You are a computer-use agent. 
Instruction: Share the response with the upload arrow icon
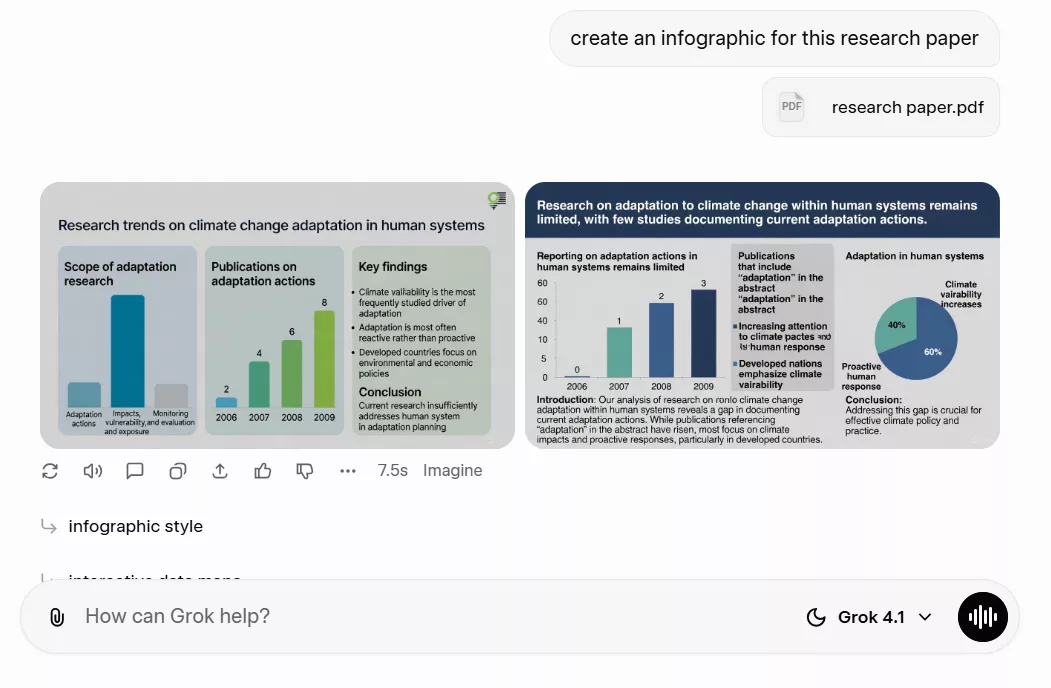coord(220,471)
